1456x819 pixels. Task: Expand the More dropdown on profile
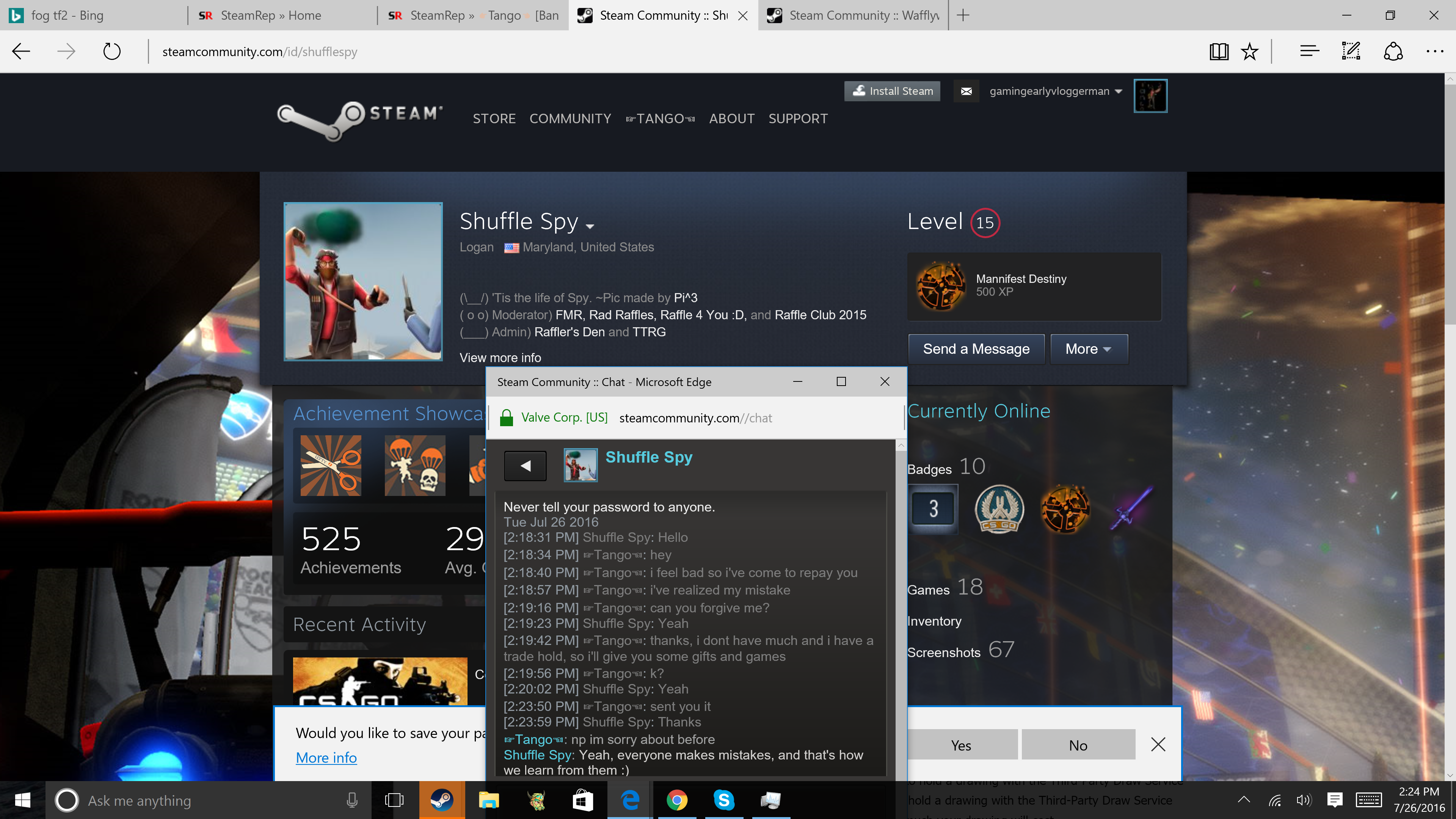point(1088,349)
